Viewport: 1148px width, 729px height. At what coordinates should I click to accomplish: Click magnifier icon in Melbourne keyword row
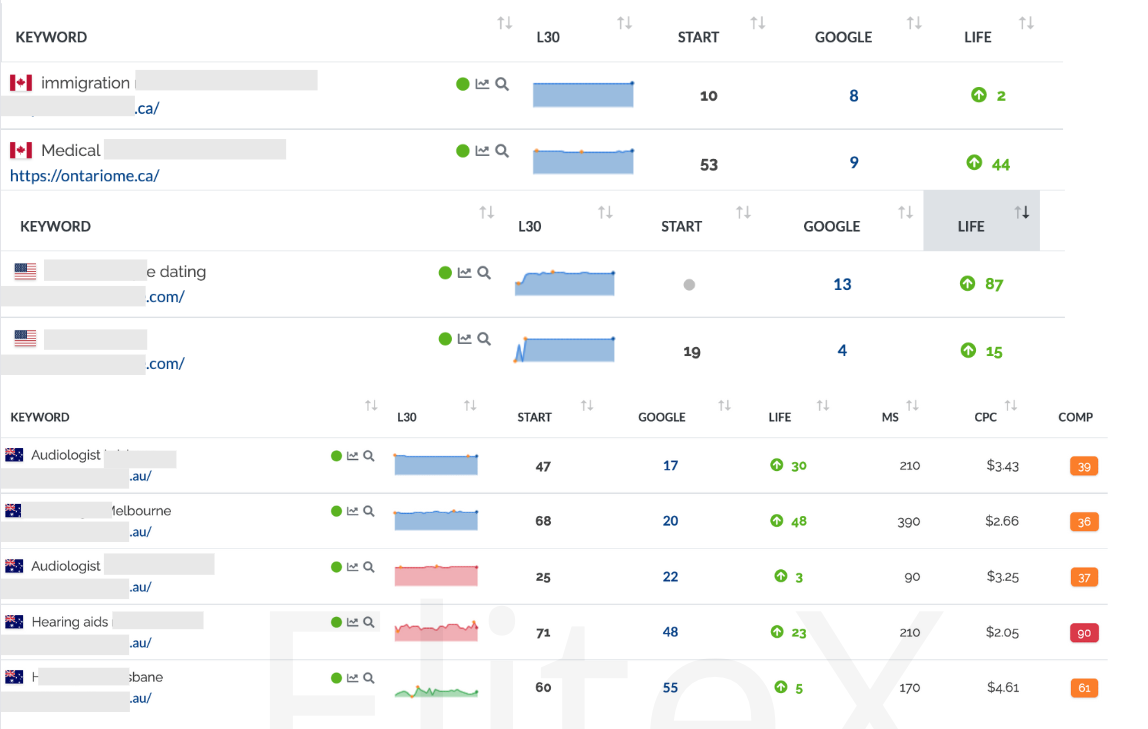point(369,511)
